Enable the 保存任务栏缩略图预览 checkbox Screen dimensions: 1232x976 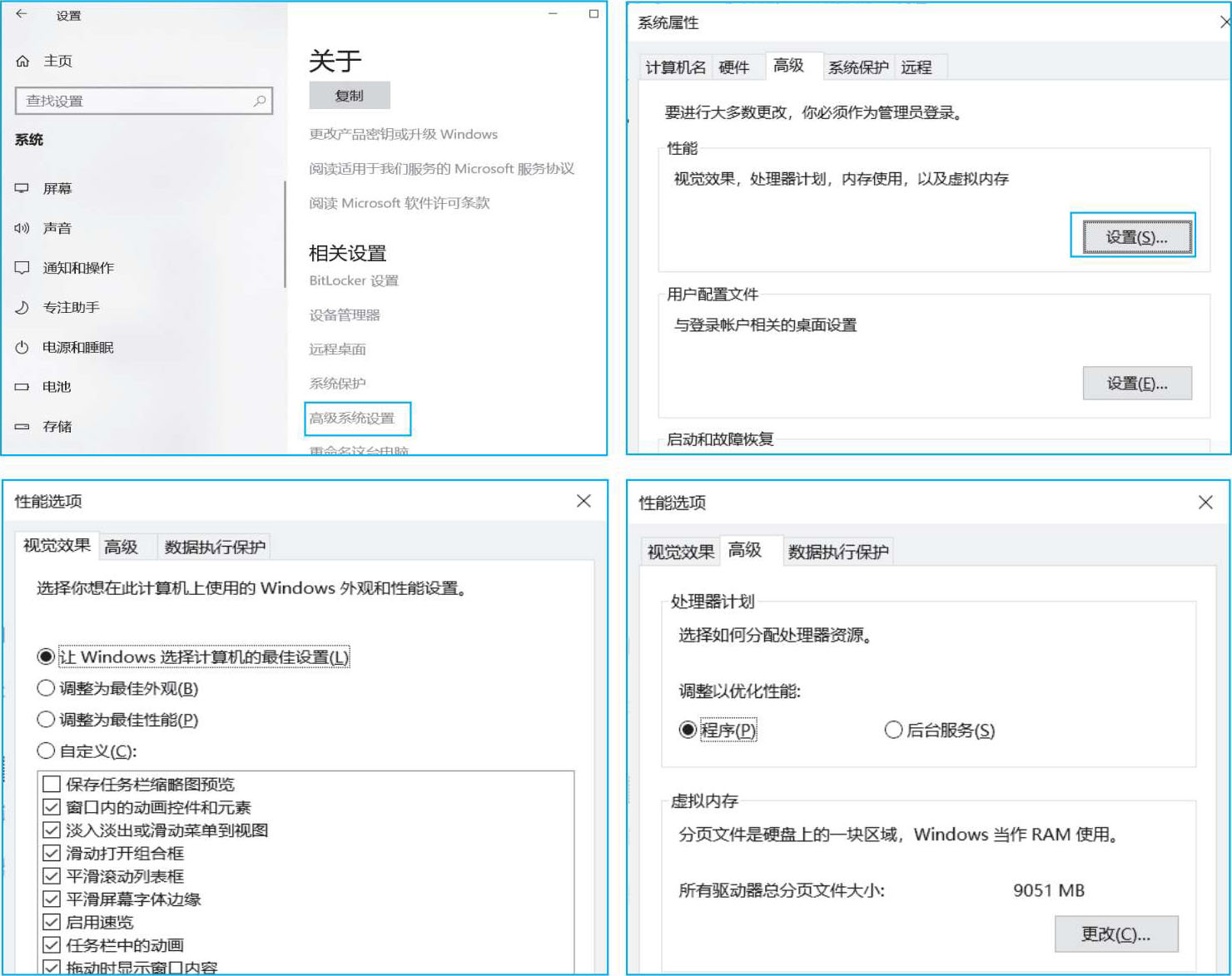(x=52, y=784)
